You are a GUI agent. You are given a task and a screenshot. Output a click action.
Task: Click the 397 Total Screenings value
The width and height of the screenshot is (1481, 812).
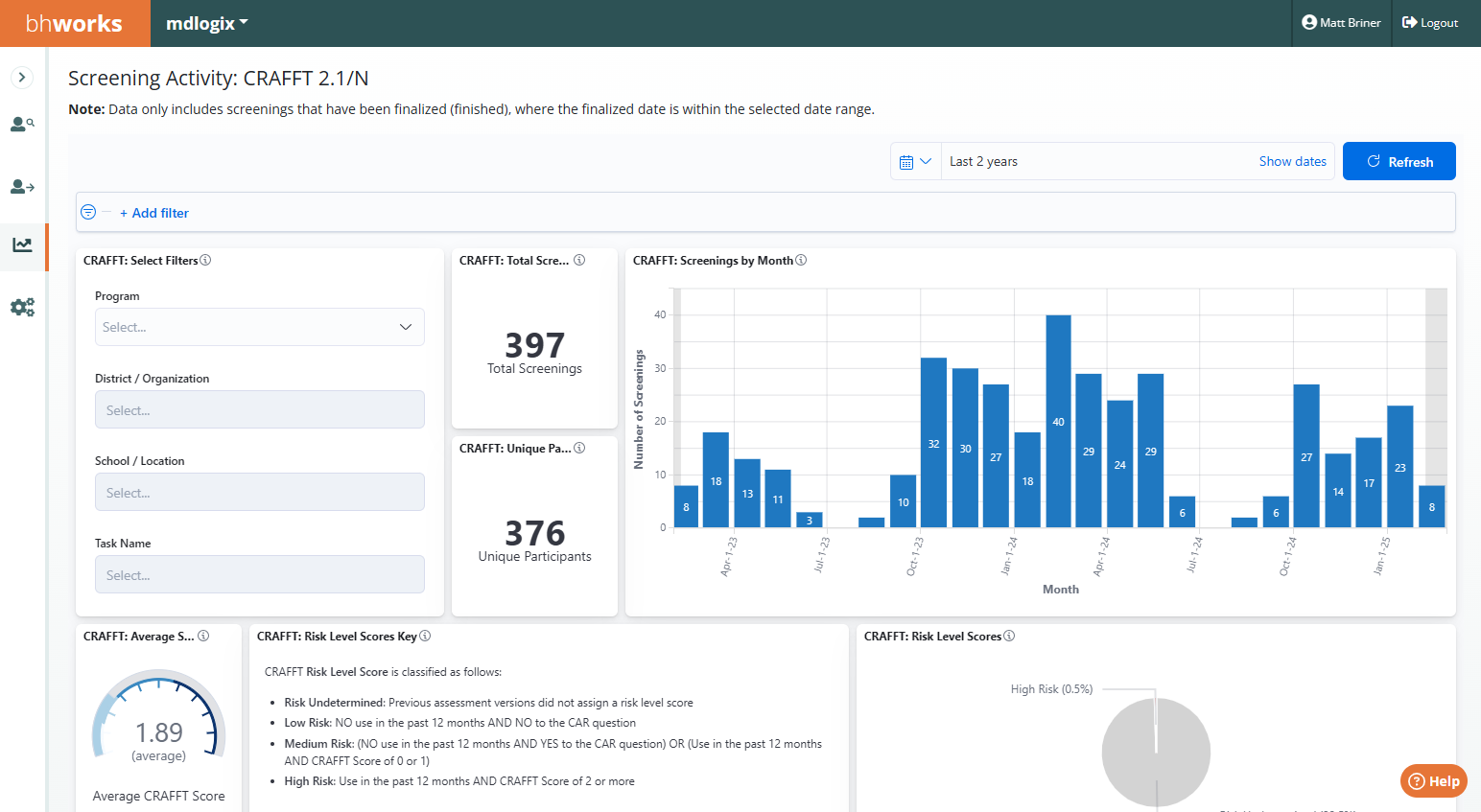click(534, 345)
